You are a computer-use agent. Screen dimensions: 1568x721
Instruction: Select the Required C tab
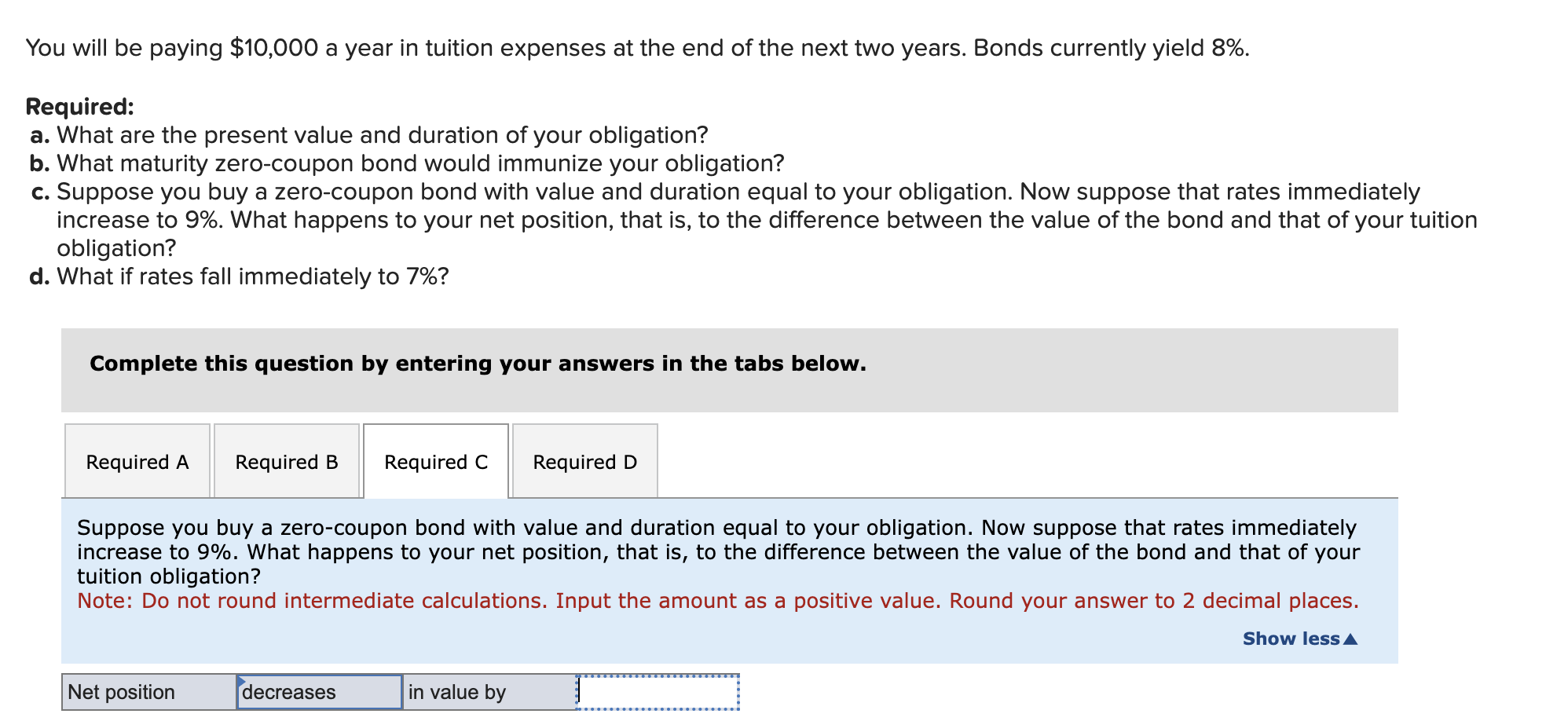click(x=436, y=462)
